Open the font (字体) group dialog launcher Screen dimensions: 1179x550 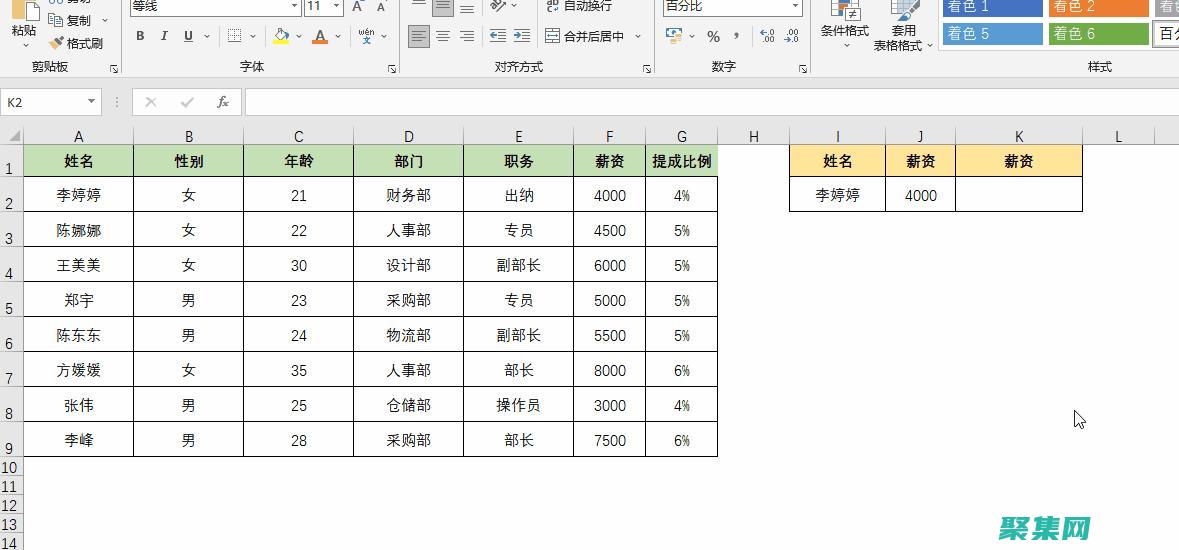(392, 68)
